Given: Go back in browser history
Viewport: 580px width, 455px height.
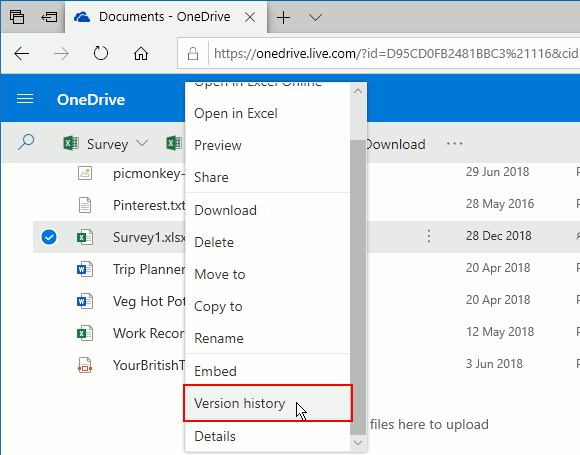Looking at the screenshot, I should 21,54.
